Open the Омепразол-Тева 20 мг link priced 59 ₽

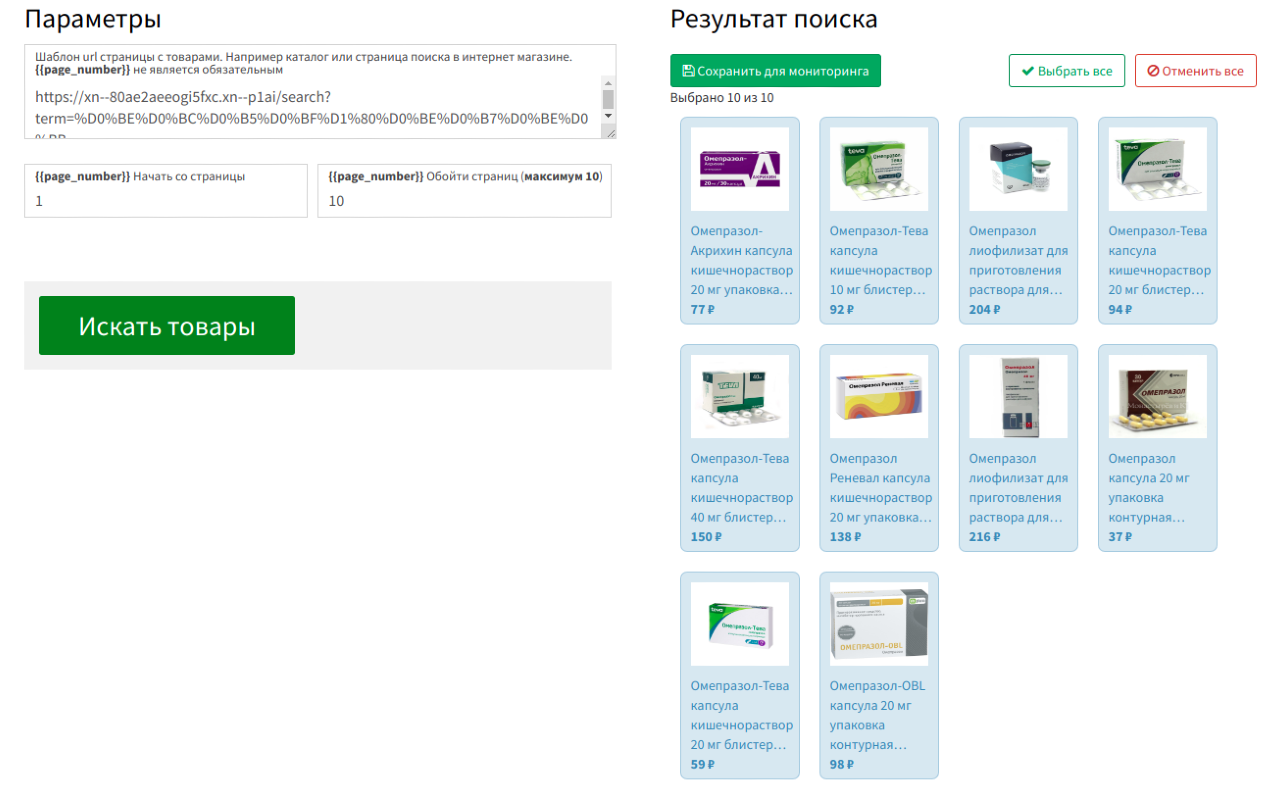741,715
